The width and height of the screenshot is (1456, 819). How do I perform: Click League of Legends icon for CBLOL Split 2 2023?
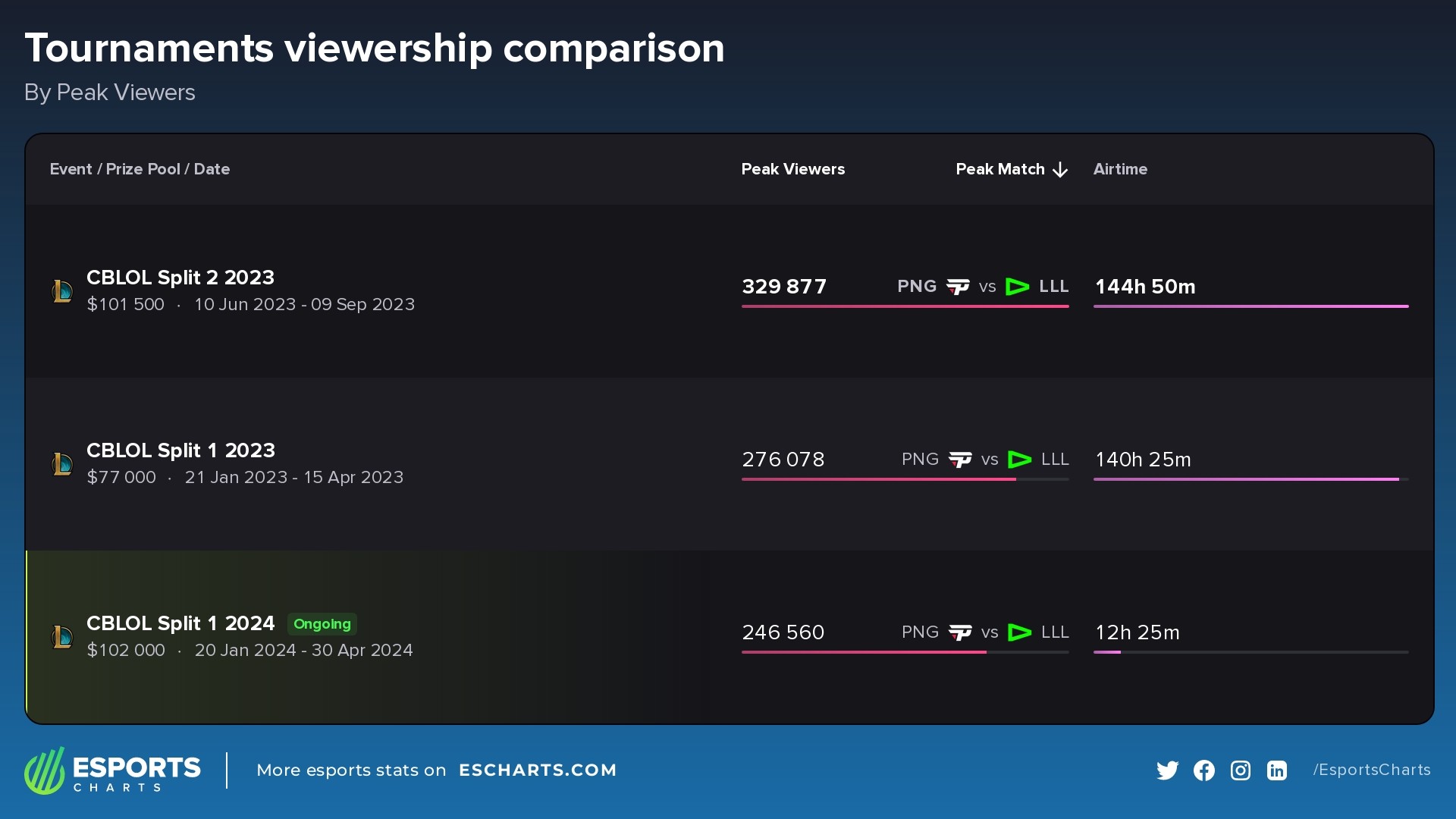(62, 290)
